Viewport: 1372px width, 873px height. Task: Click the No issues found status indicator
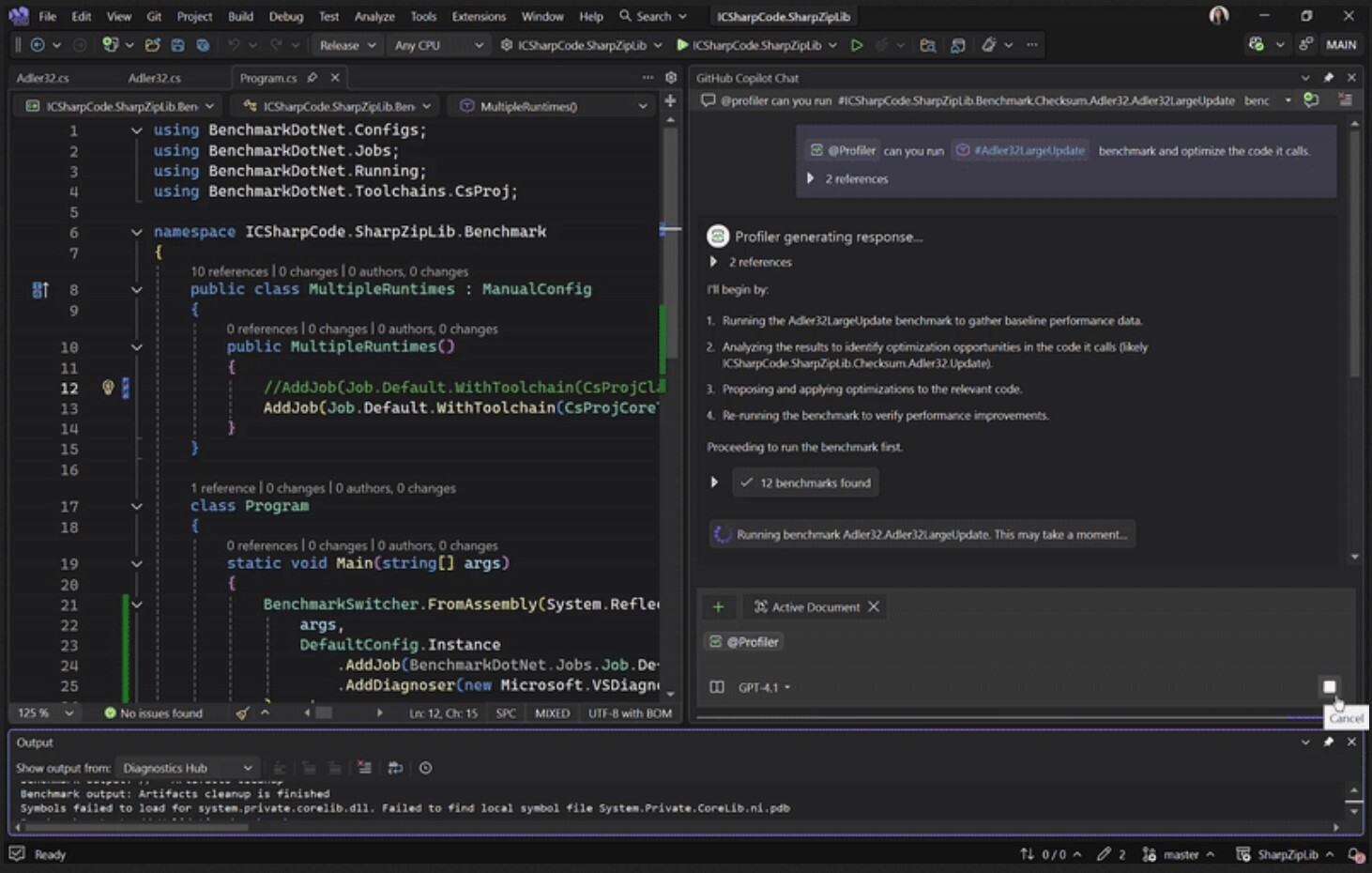(158, 712)
